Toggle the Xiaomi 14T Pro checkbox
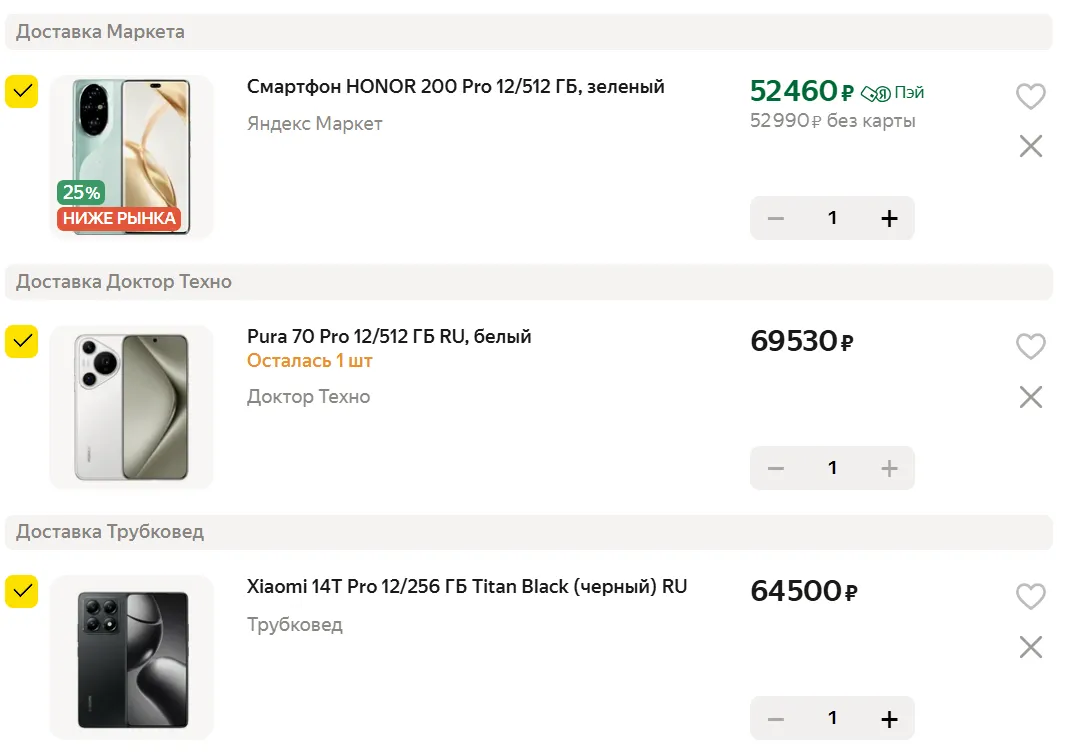This screenshot has width=1065, height=752. tap(21, 591)
